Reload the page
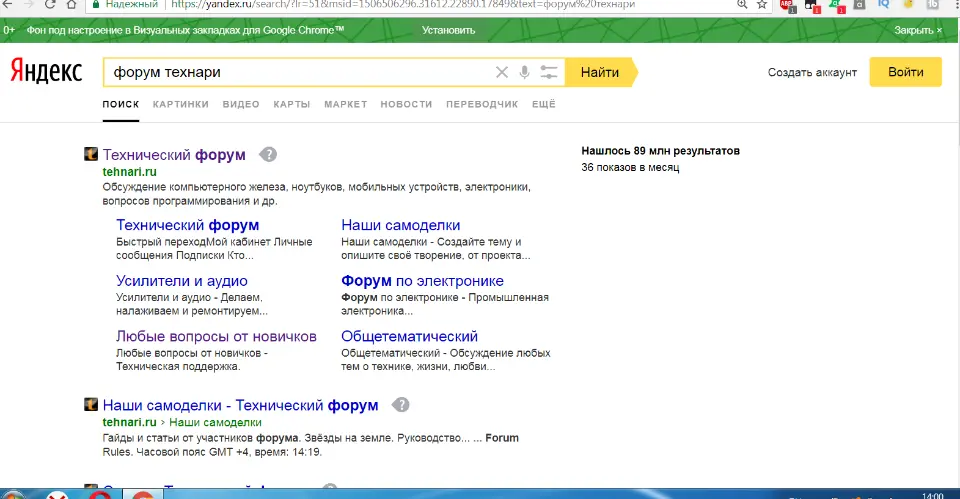This screenshot has width=960, height=499. point(50,4)
